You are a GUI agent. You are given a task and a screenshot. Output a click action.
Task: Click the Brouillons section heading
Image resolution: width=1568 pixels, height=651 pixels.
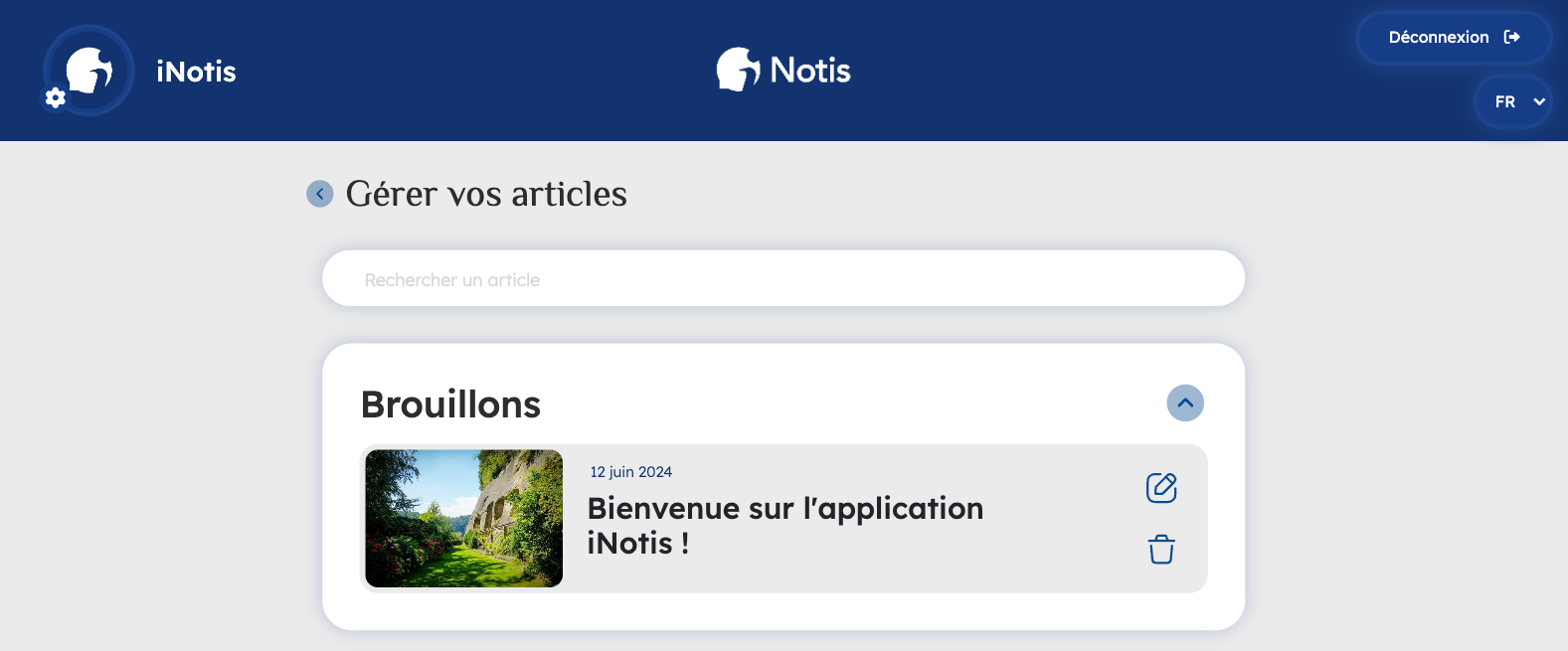pos(450,405)
